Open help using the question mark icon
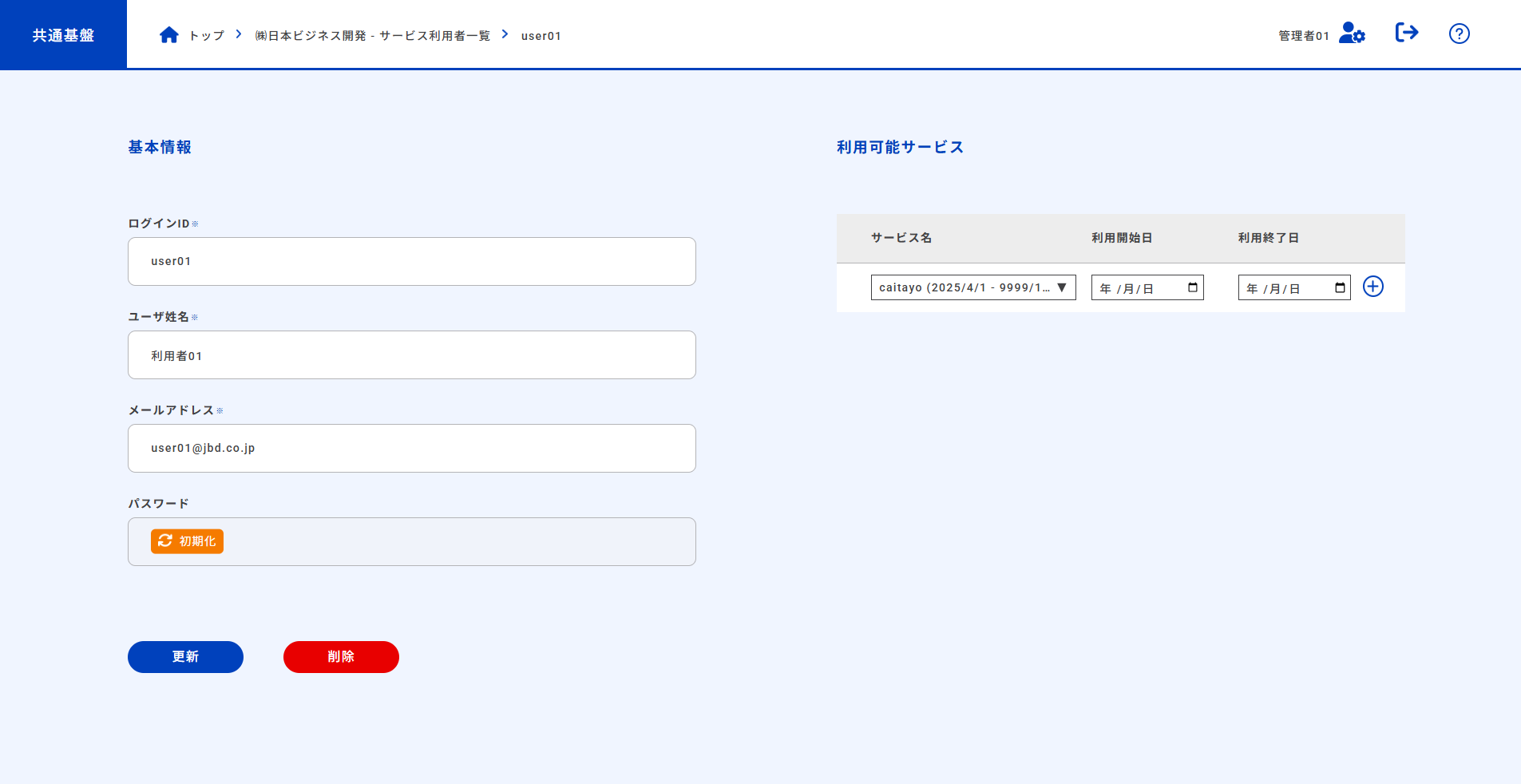This screenshot has height=784, width=1521. [x=1459, y=33]
